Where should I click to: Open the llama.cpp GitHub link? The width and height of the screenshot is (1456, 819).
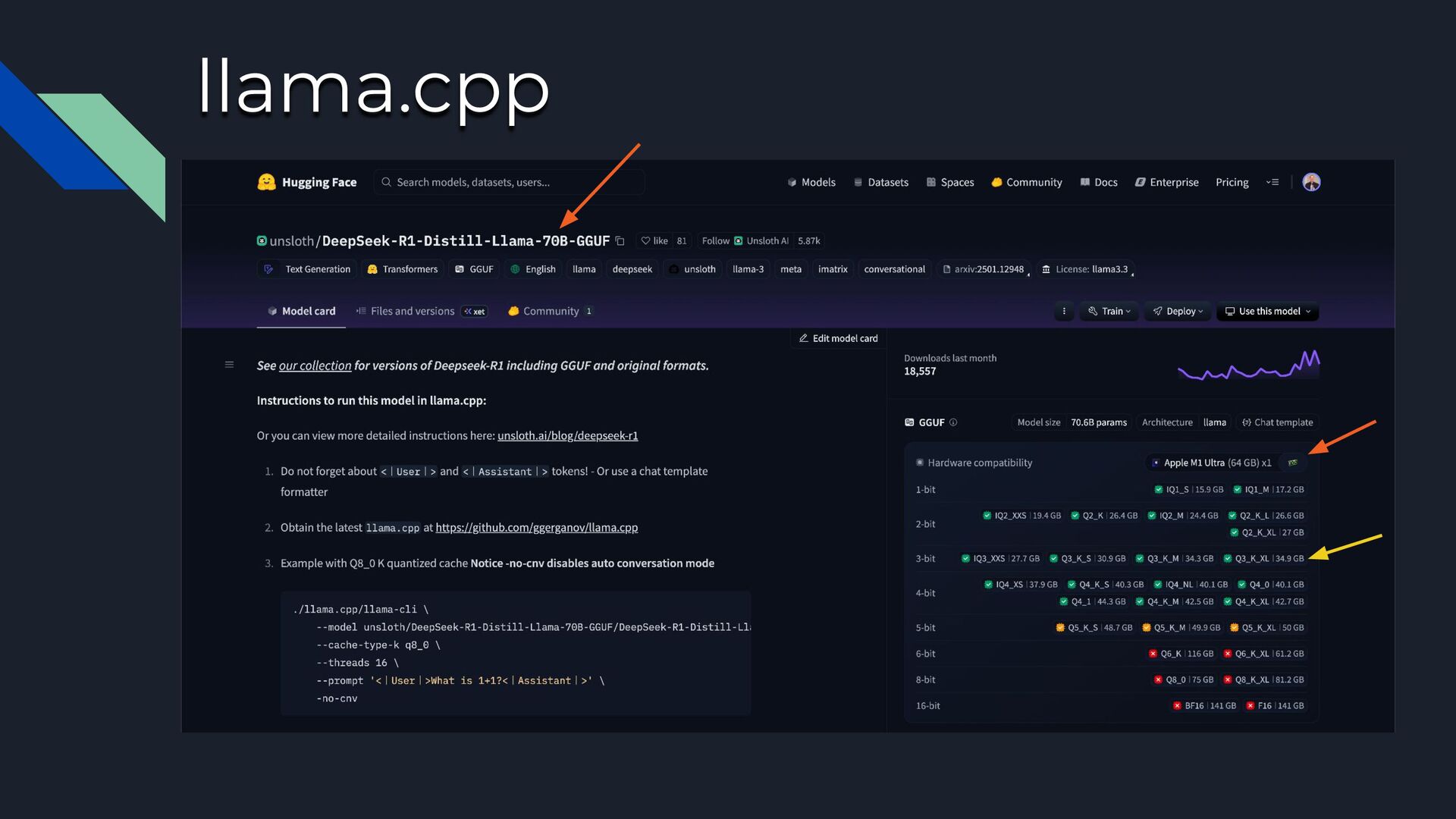coord(536,528)
